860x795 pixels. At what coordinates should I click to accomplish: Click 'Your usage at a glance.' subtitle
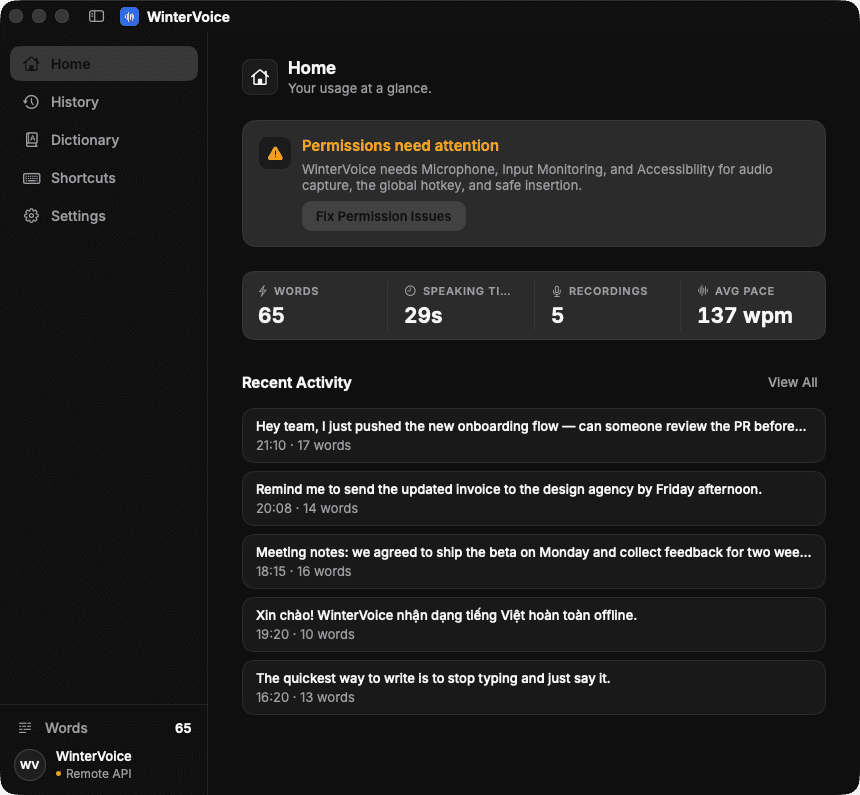360,89
